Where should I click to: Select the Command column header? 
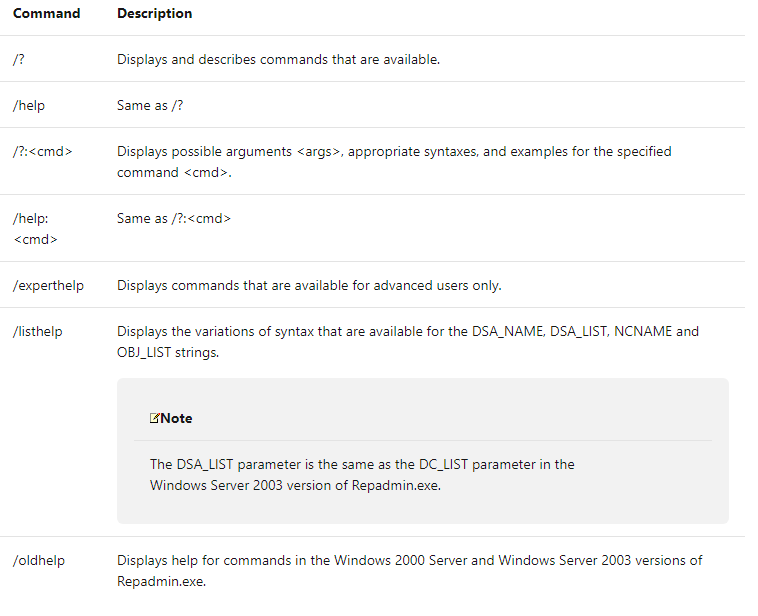coord(47,14)
